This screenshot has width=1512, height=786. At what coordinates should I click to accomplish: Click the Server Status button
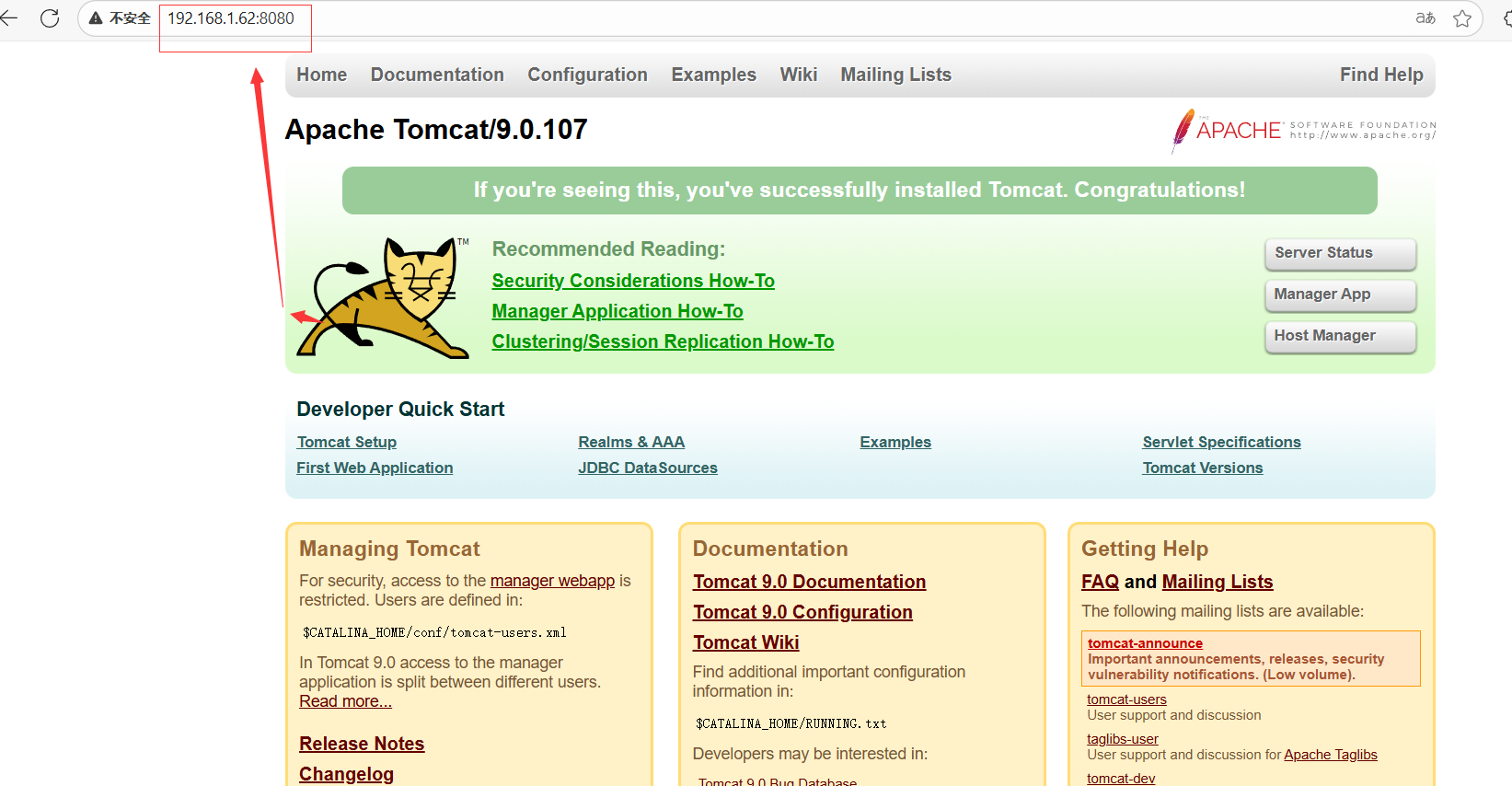(x=1341, y=253)
